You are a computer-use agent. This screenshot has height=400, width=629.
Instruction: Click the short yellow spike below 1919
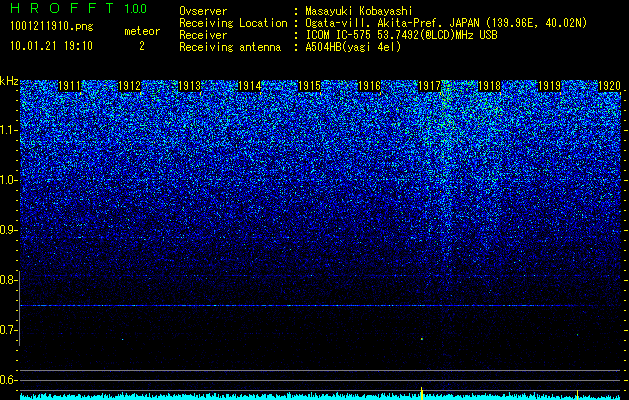[x=577, y=395]
